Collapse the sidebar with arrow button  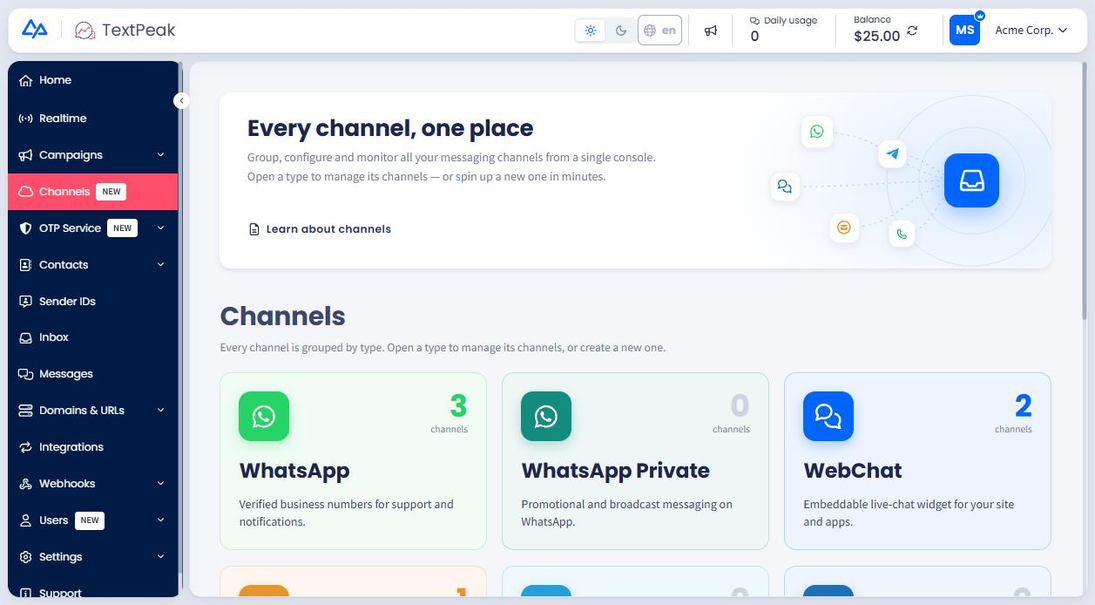(181, 101)
